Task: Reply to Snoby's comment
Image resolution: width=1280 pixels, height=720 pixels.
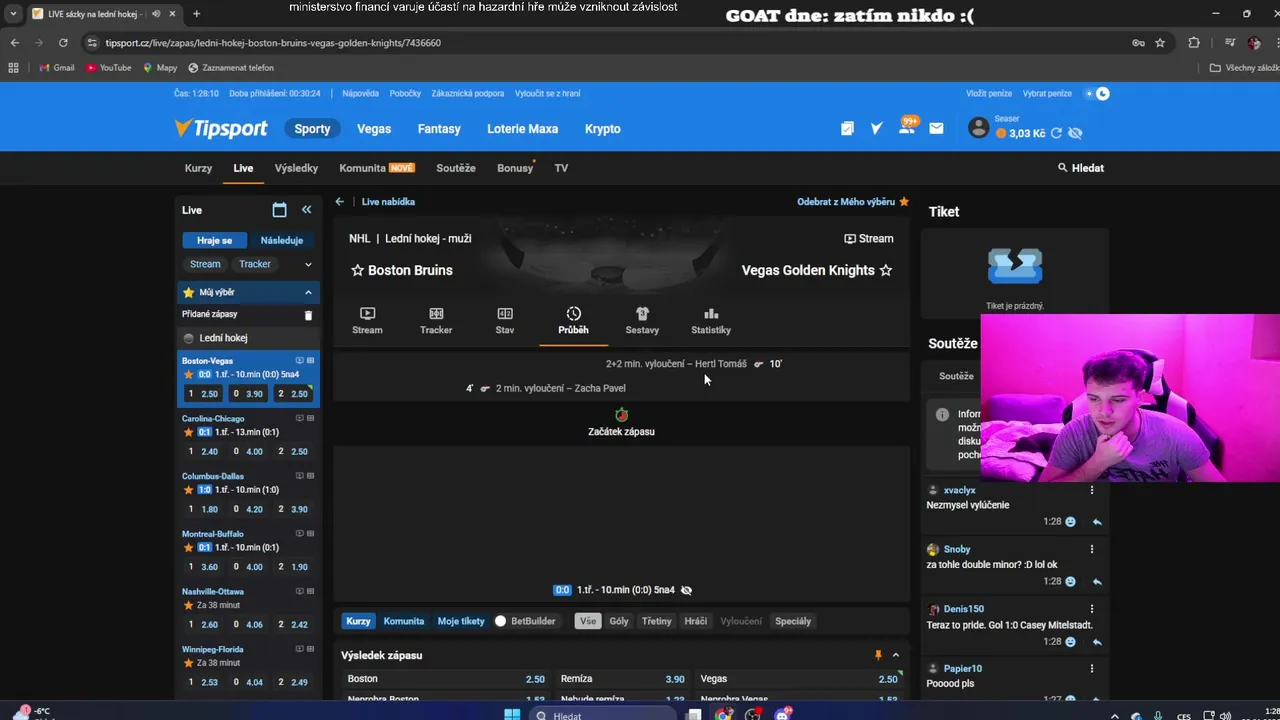Action: [1097, 582]
